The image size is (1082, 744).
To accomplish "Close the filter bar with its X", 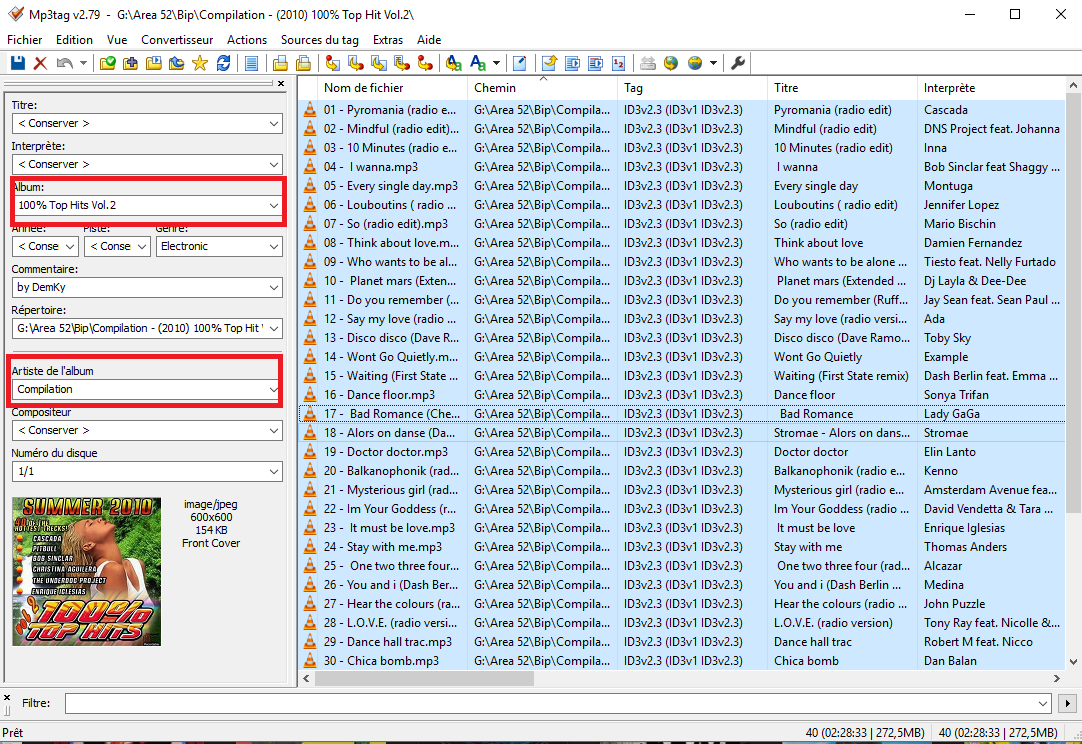I will coord(7,698).
